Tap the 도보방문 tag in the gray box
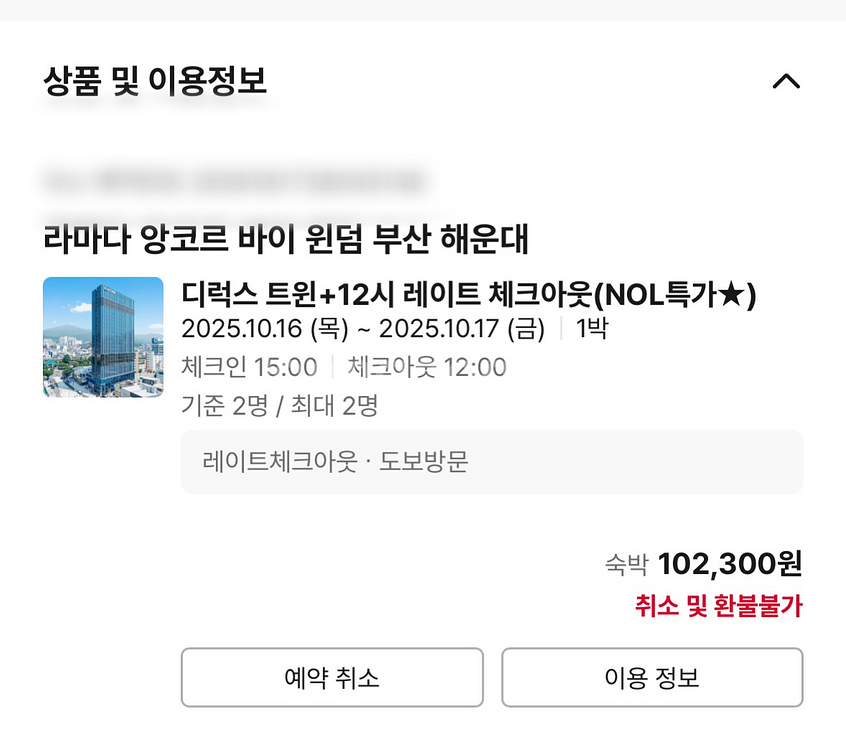 pos(424,462)
